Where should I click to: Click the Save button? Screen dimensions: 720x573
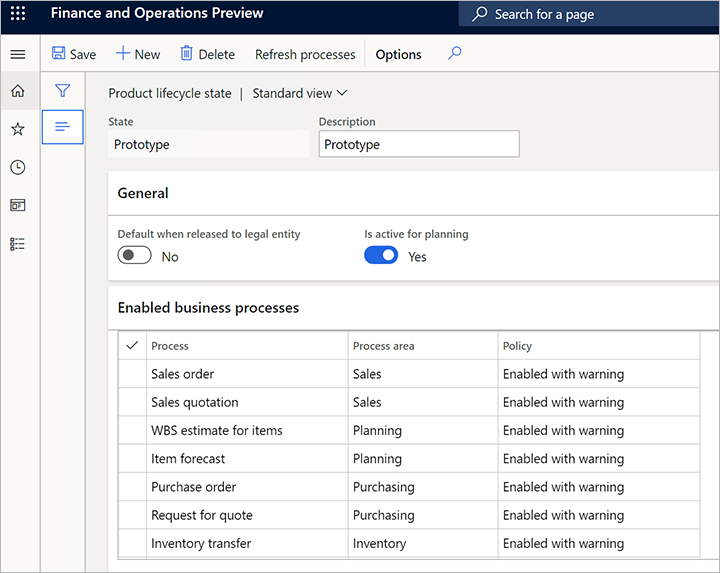coord(74,54)
